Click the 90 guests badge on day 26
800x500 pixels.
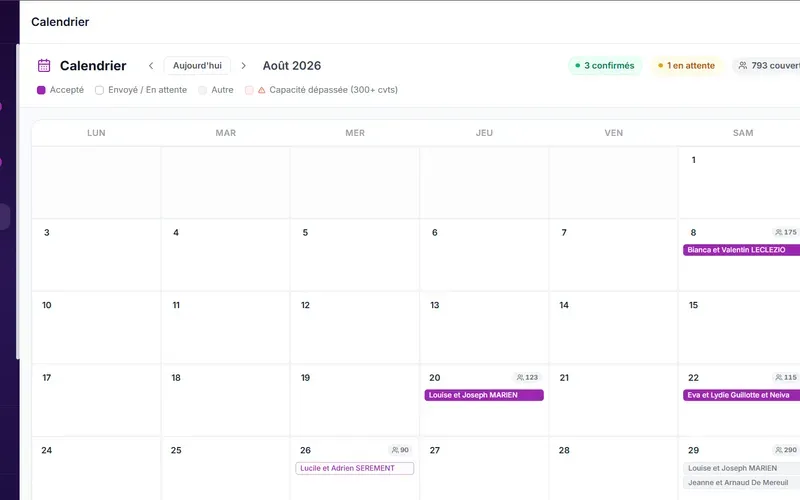click(401, 450)
